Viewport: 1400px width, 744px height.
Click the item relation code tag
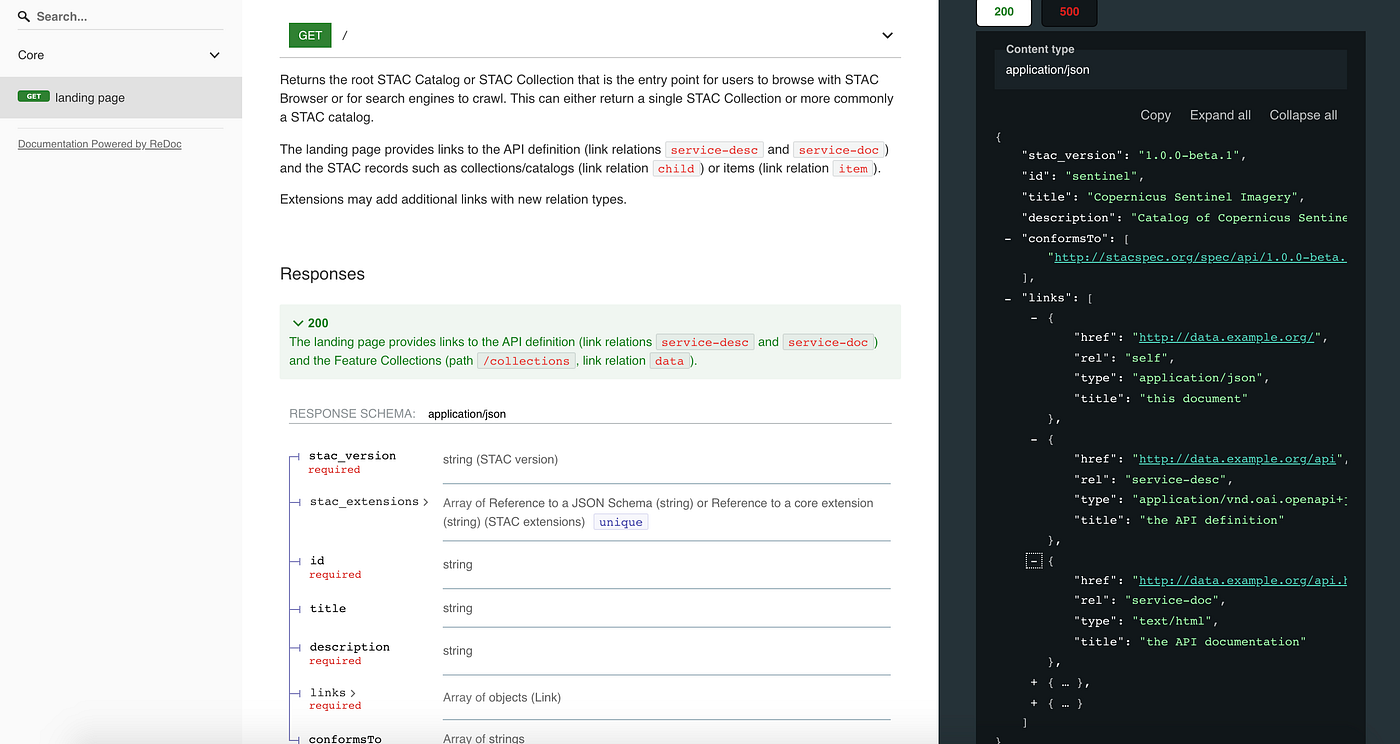coord(853,169)
